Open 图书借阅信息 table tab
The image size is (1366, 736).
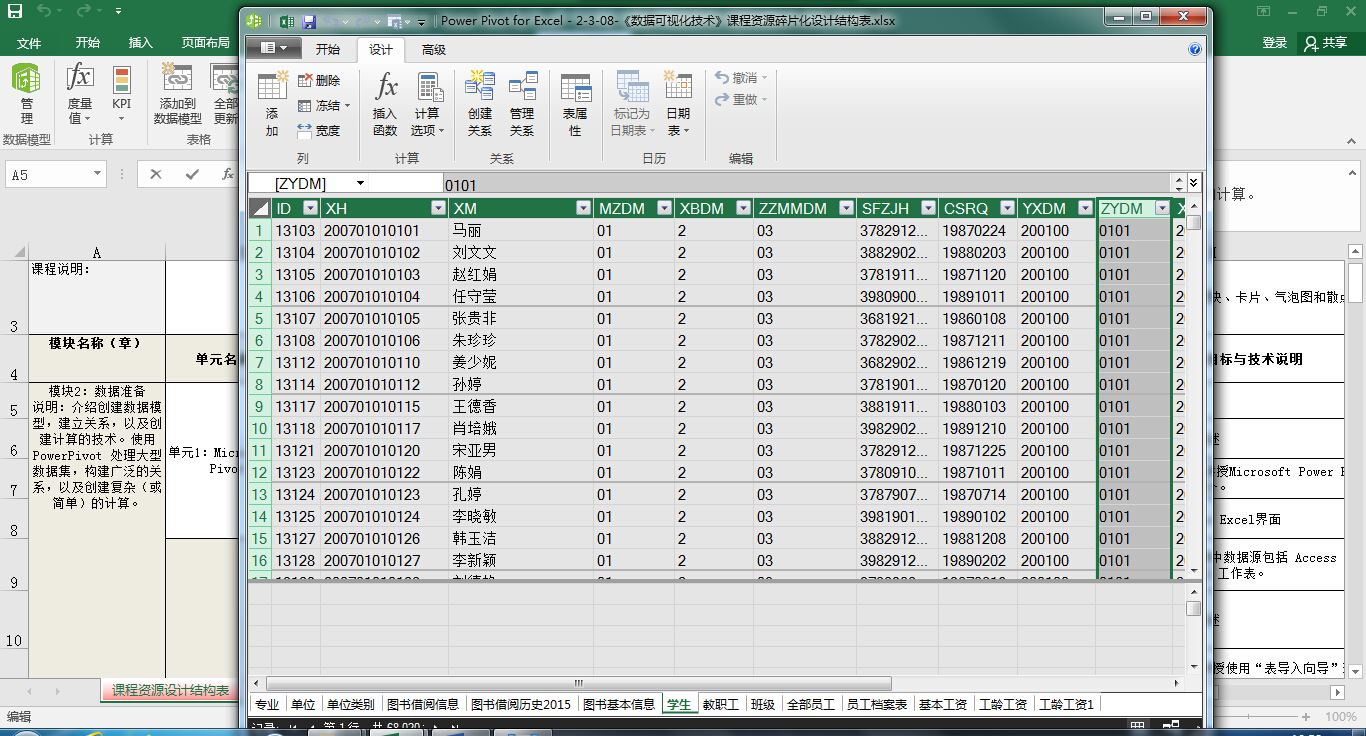[x=423, y=704]
